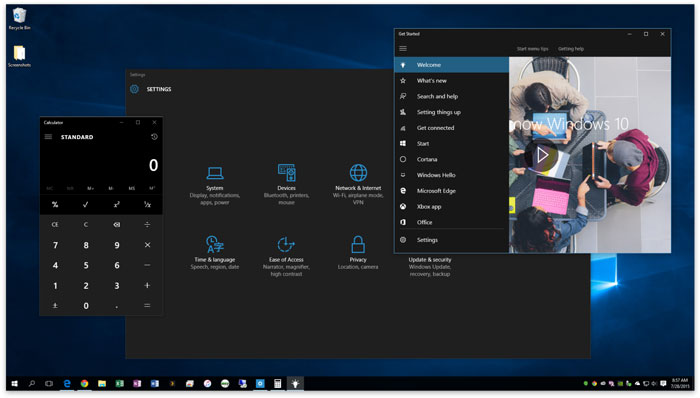Click the decimal point key in Calculator
This screenshot has height=398, width=700.
117,306
